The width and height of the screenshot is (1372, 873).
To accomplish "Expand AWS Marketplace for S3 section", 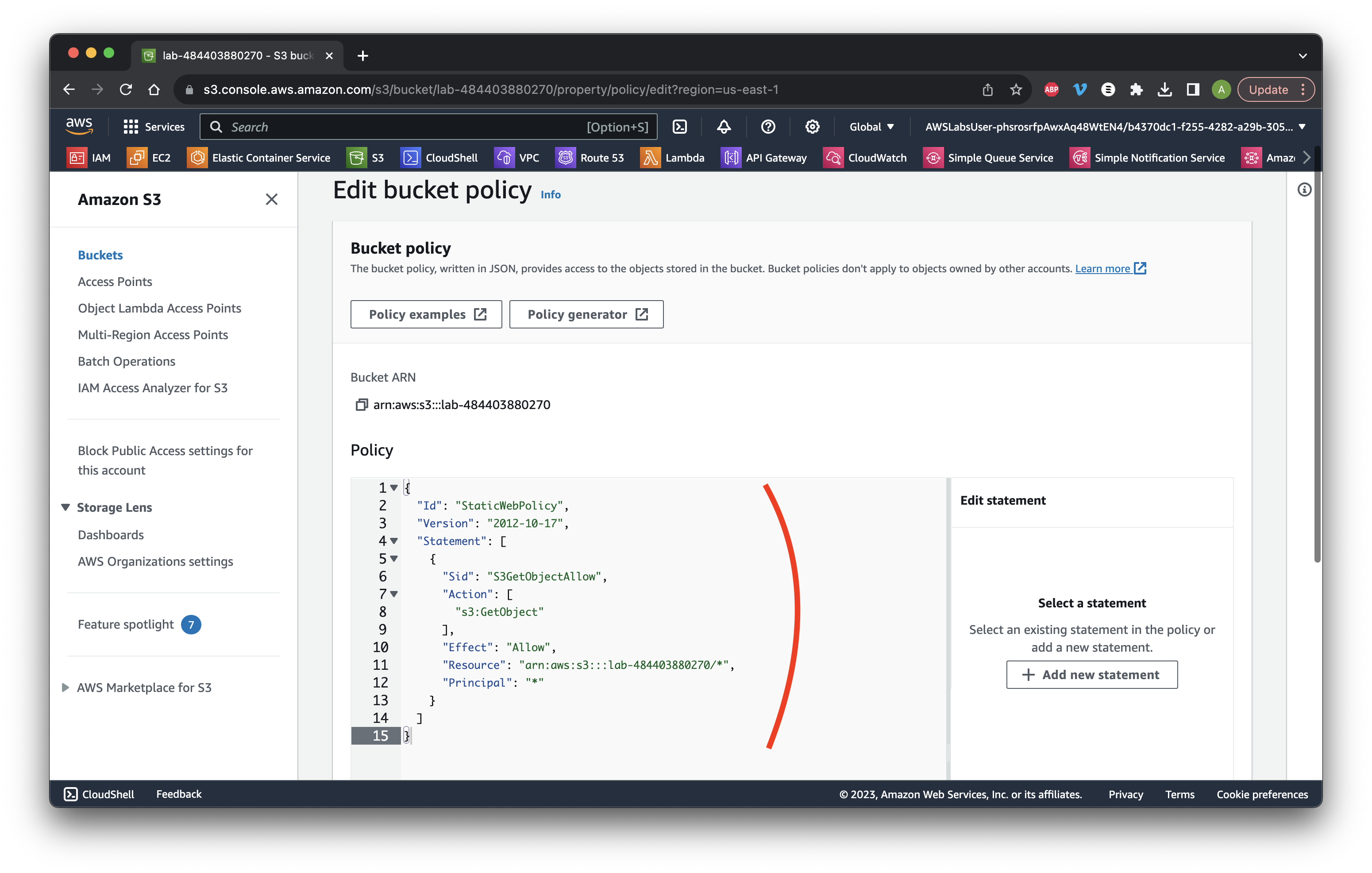I will coord(65,687).
